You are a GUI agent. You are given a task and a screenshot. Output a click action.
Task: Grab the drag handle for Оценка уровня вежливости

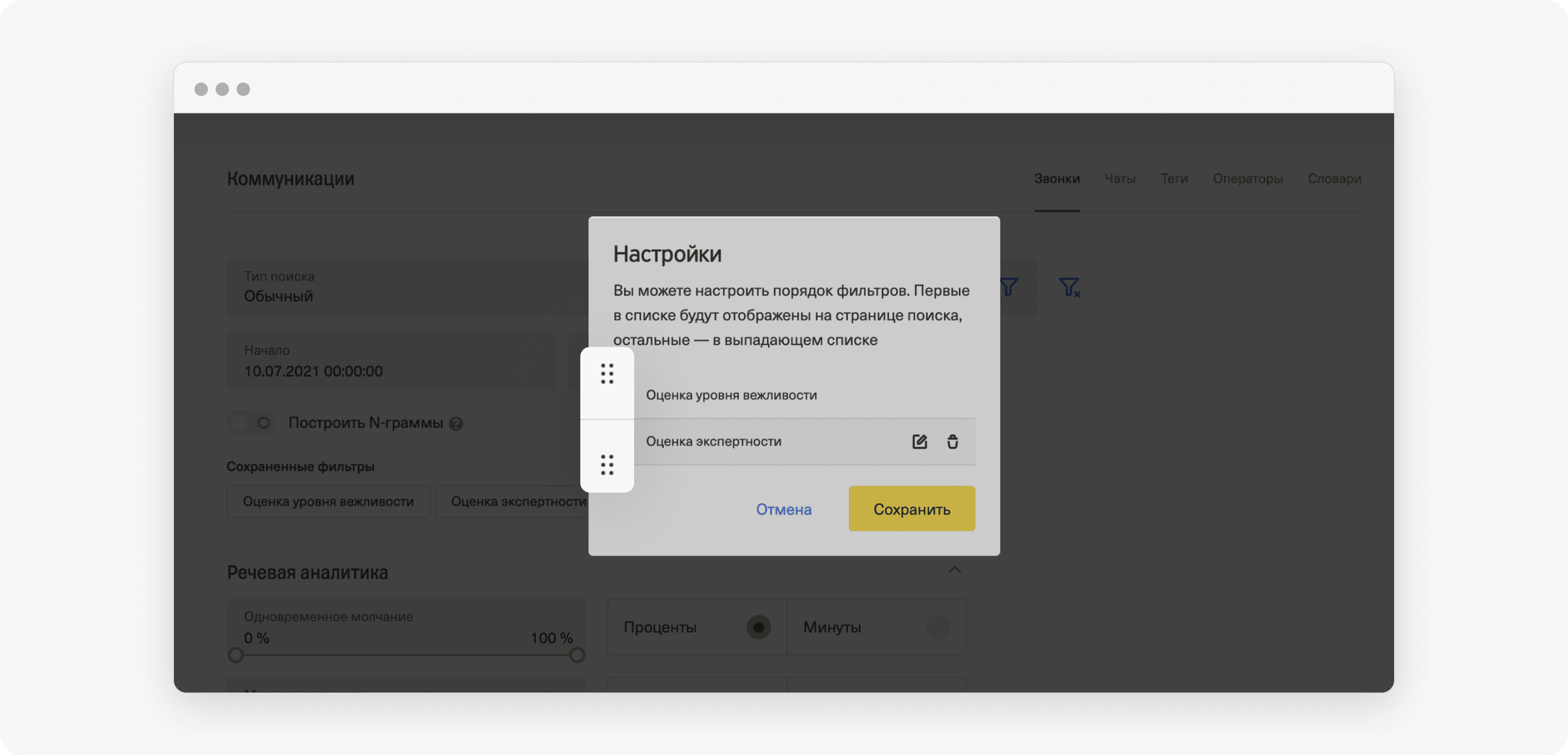[x=607, y=374]
